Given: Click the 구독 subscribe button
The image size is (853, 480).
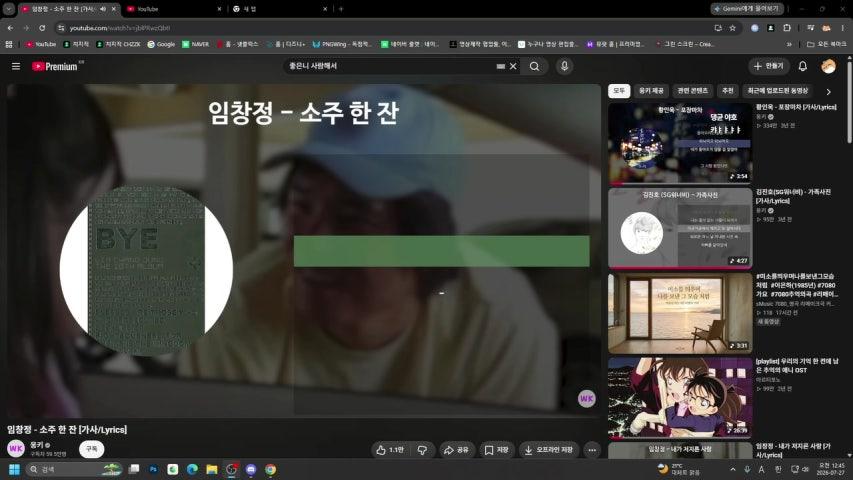Looking at the screenshot, I should click(91, 448).
